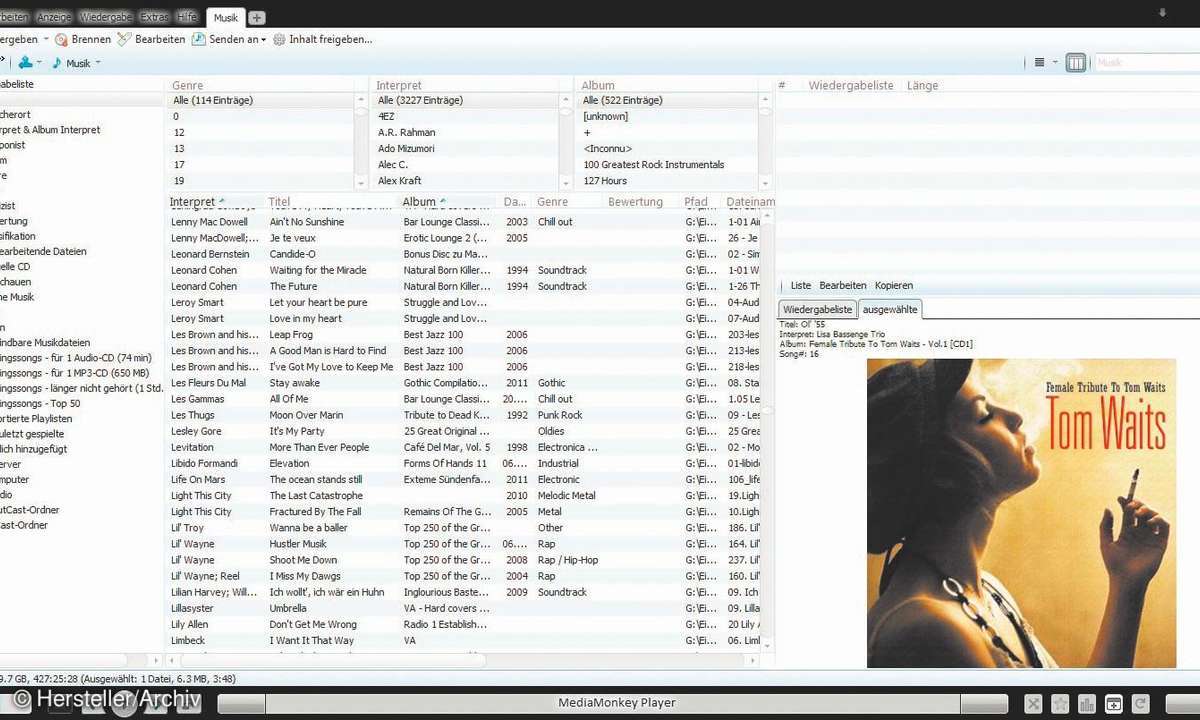Select the track The Last Catastrophe

316,495
